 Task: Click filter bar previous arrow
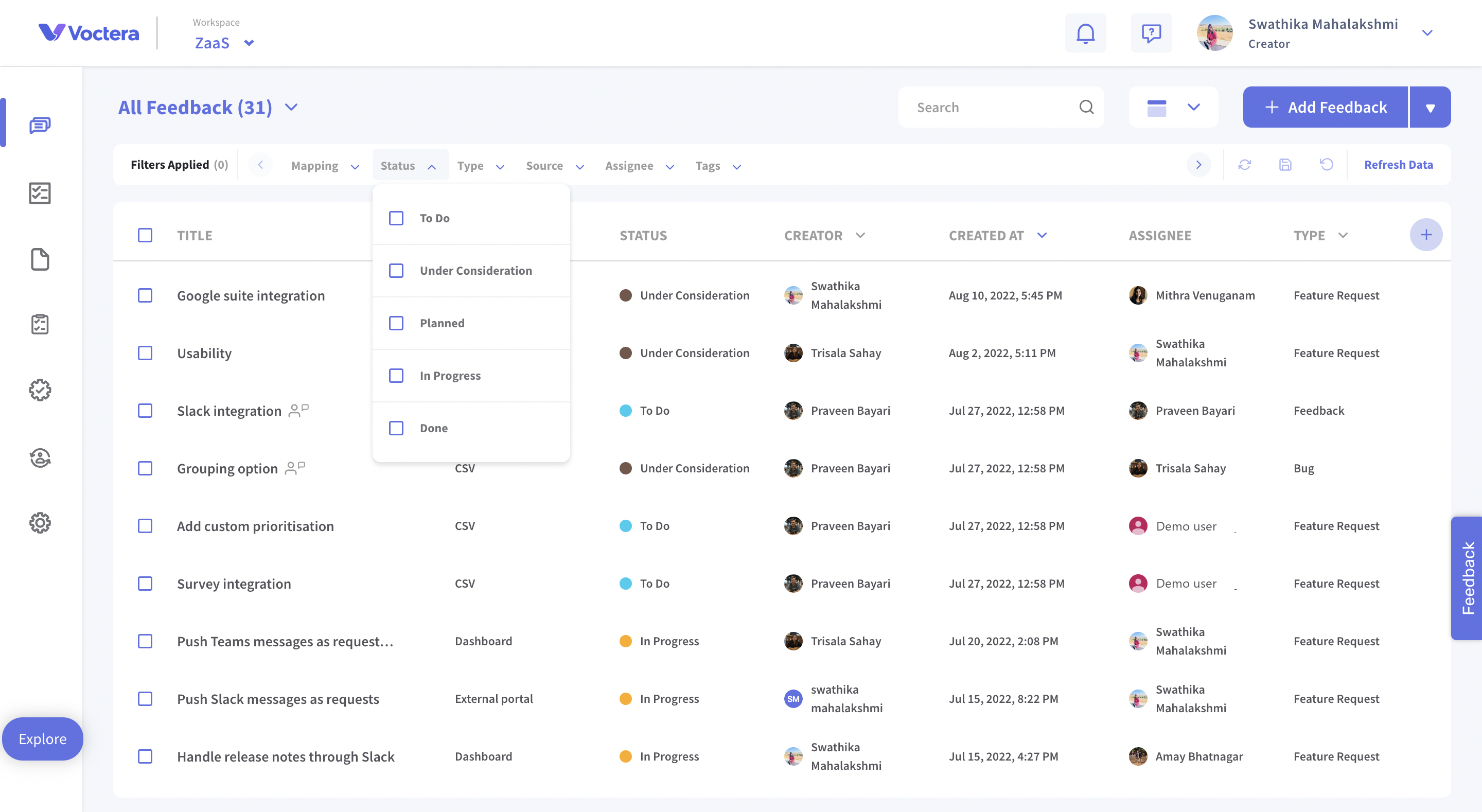[260, 165]
